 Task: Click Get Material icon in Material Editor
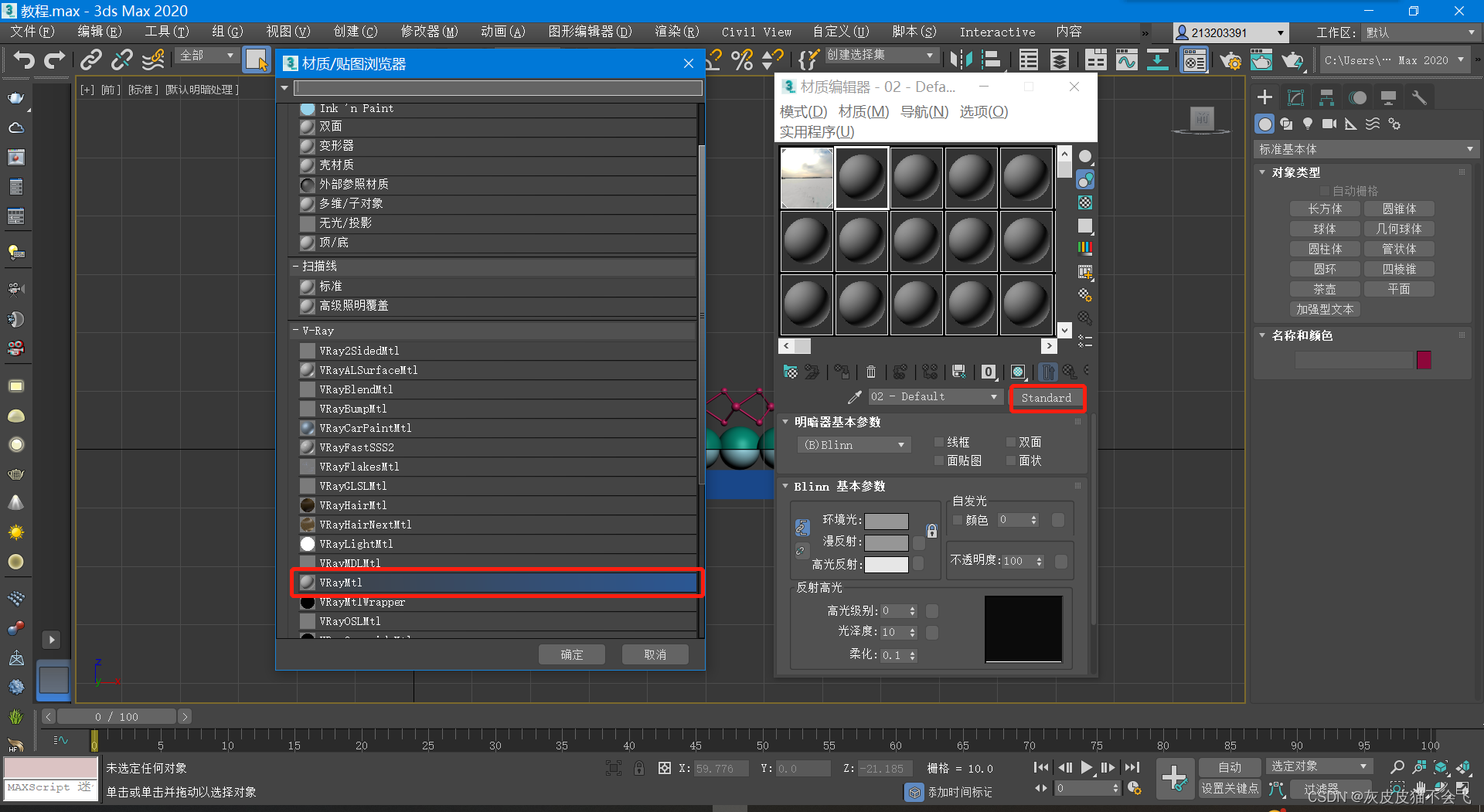pos(791,372)
